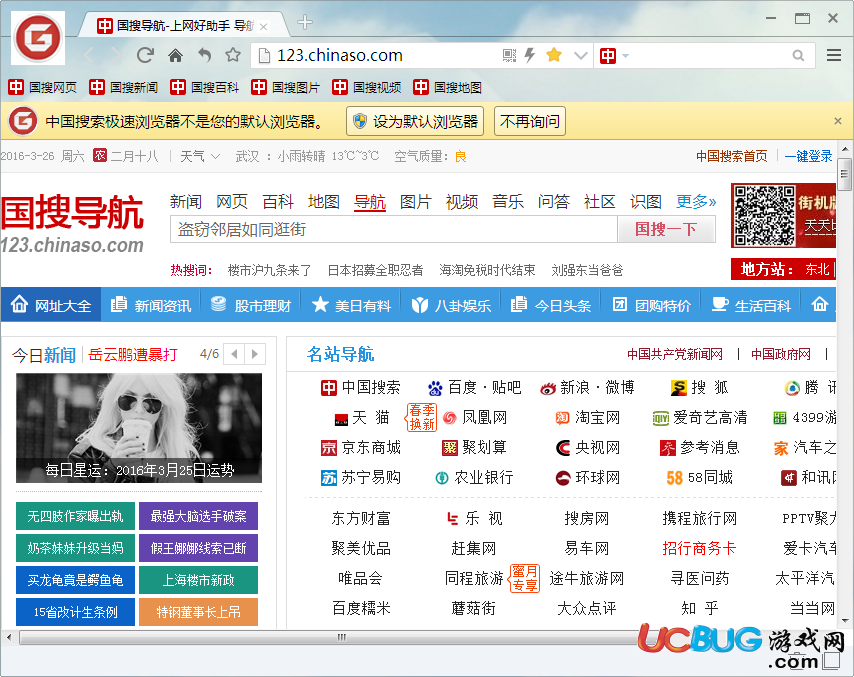This screenshot has width=854, height=677.
Task: Select the 图片 search category
Action: tap(416, 202)
